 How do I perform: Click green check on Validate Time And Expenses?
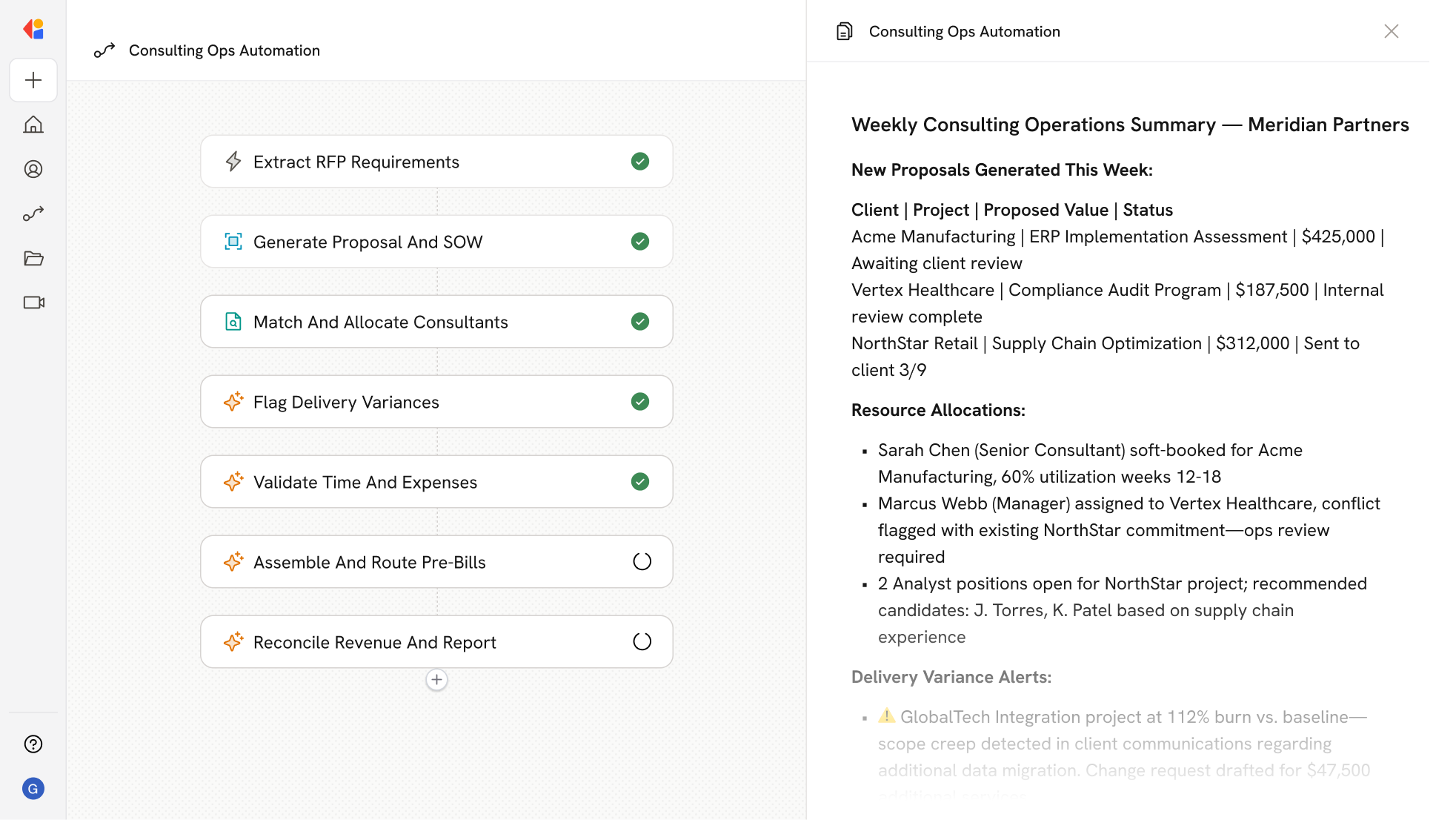pyautogui.click(x=640, y=481)
